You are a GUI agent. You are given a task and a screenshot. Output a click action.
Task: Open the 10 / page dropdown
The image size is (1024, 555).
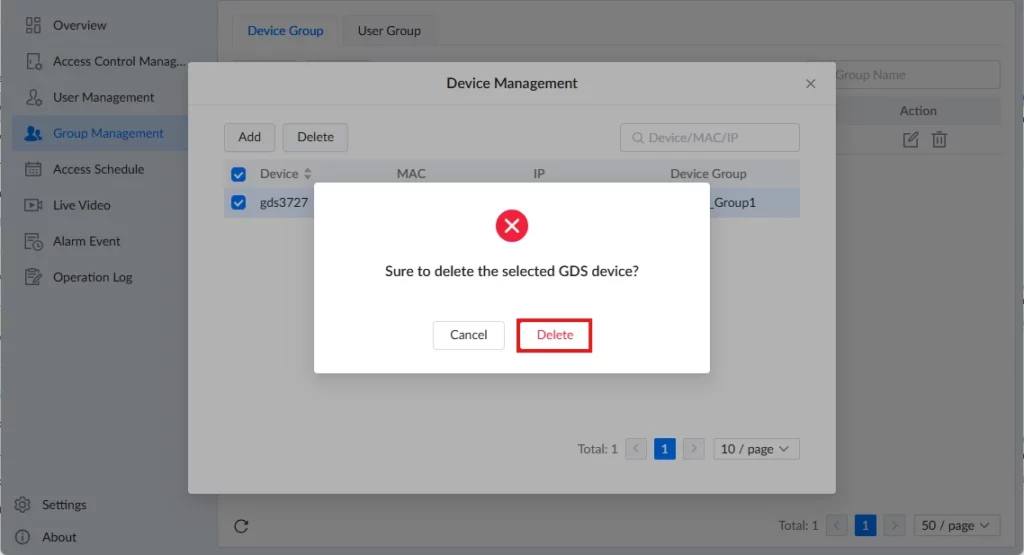[756, 449]
